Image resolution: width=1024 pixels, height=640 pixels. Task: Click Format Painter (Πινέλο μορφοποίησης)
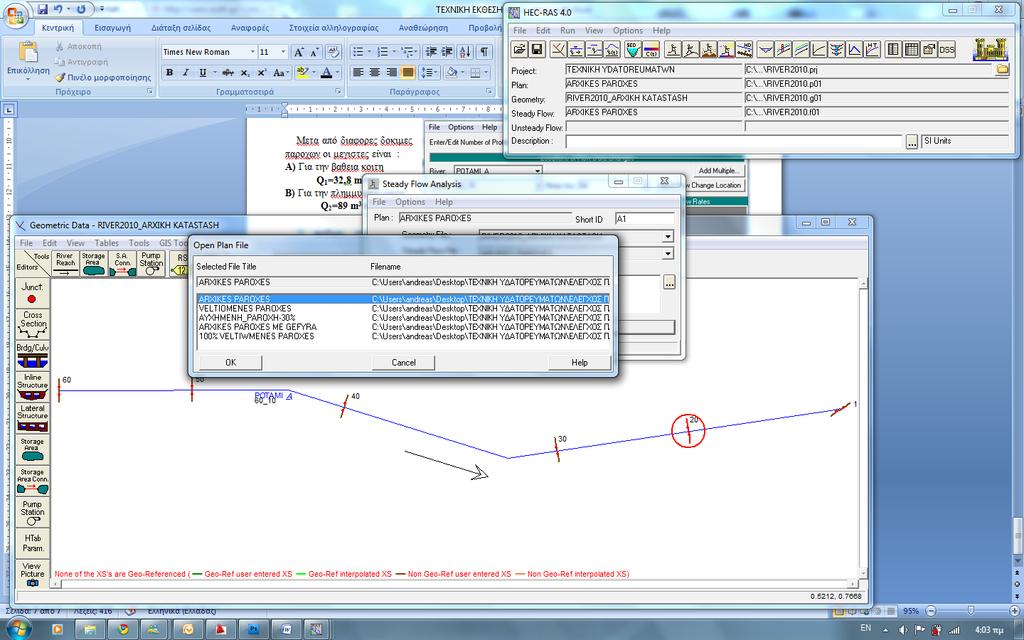click(103, 77)
